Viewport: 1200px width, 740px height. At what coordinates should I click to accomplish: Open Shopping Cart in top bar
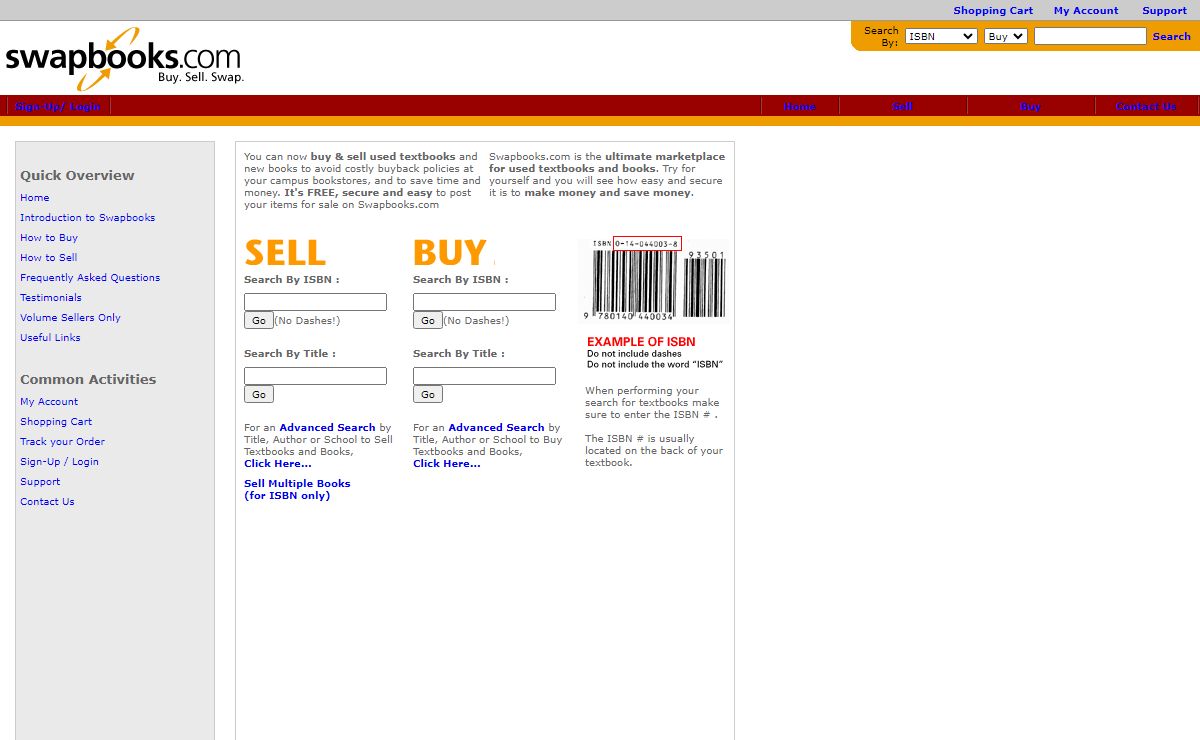[993, 10]
